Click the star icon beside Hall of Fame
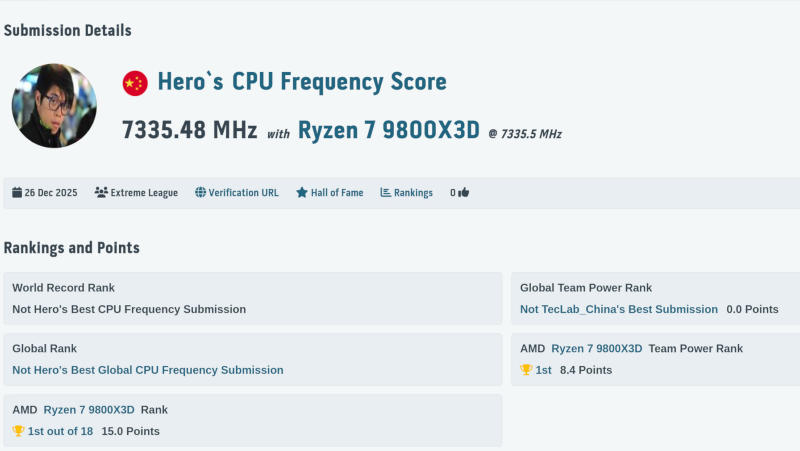Screen dimensions: 800x451 (x=301, y=193)
